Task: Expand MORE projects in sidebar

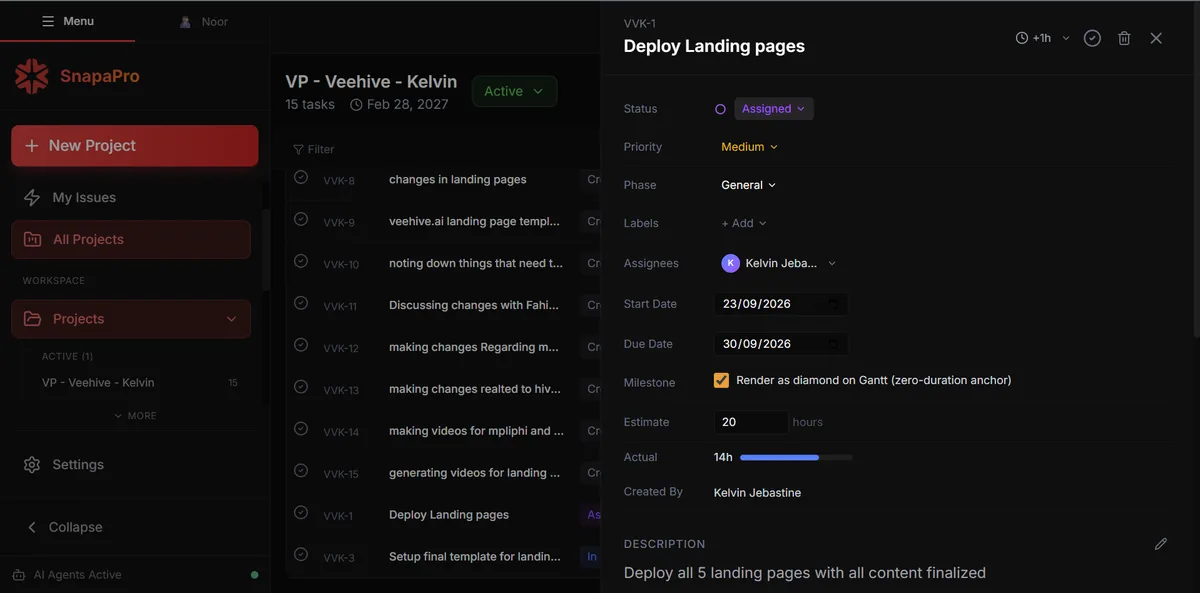Action: click(x=134, y=416)
